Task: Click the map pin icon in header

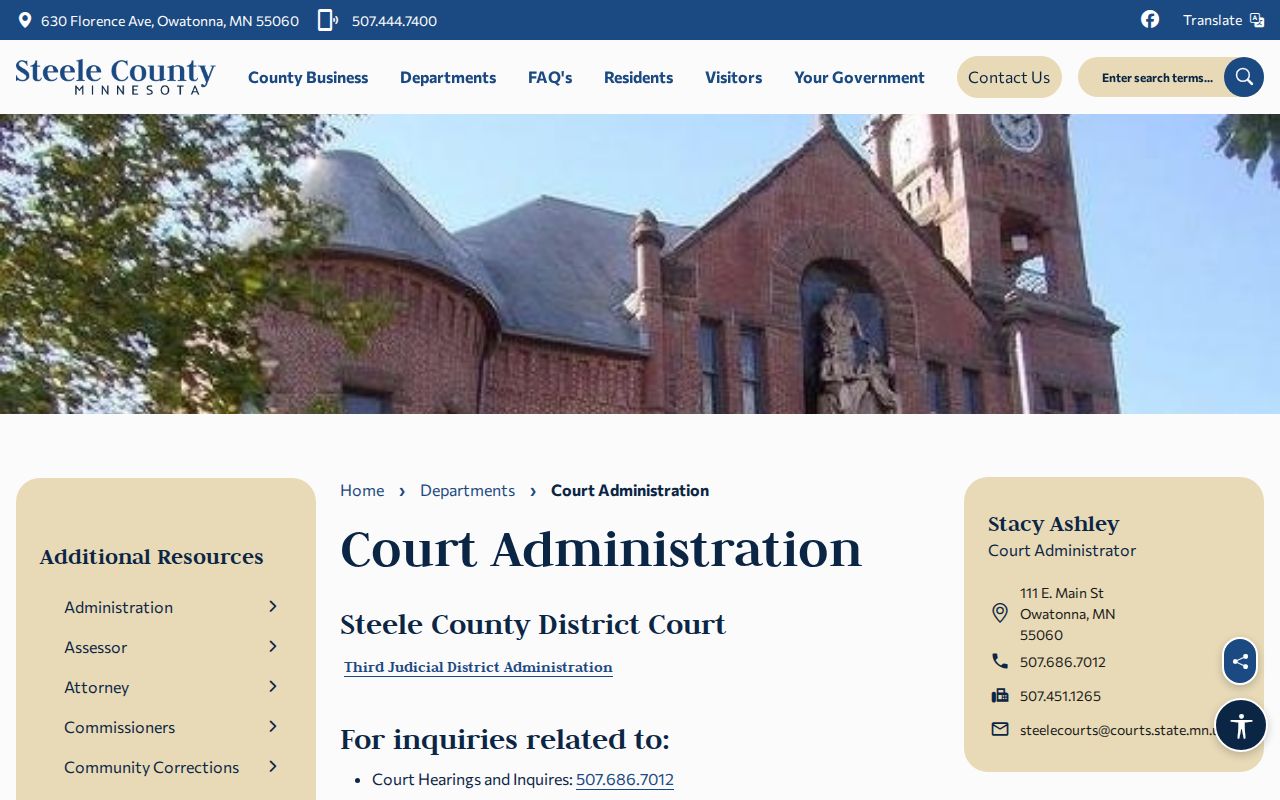Action: point(25,20)
